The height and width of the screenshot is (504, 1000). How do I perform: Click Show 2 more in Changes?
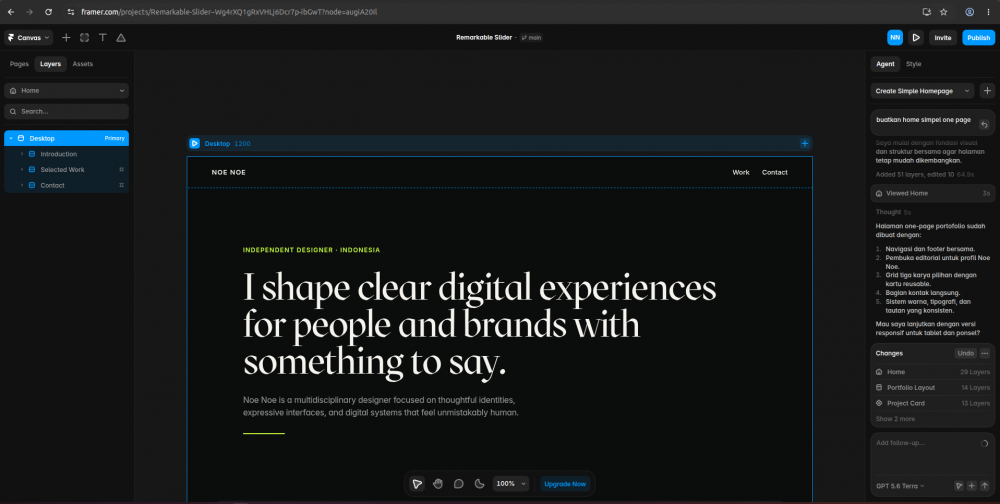click(895, 419)
